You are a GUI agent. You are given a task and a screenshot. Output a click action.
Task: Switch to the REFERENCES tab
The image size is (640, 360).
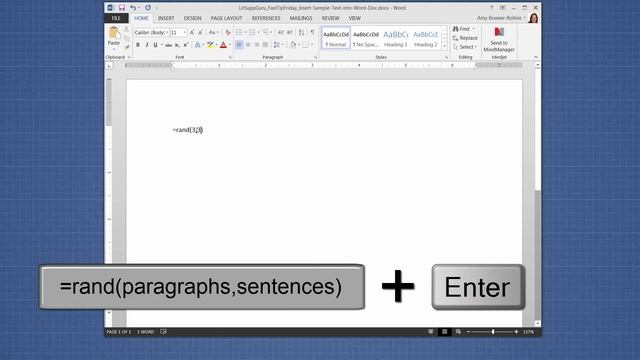(266, 18)
